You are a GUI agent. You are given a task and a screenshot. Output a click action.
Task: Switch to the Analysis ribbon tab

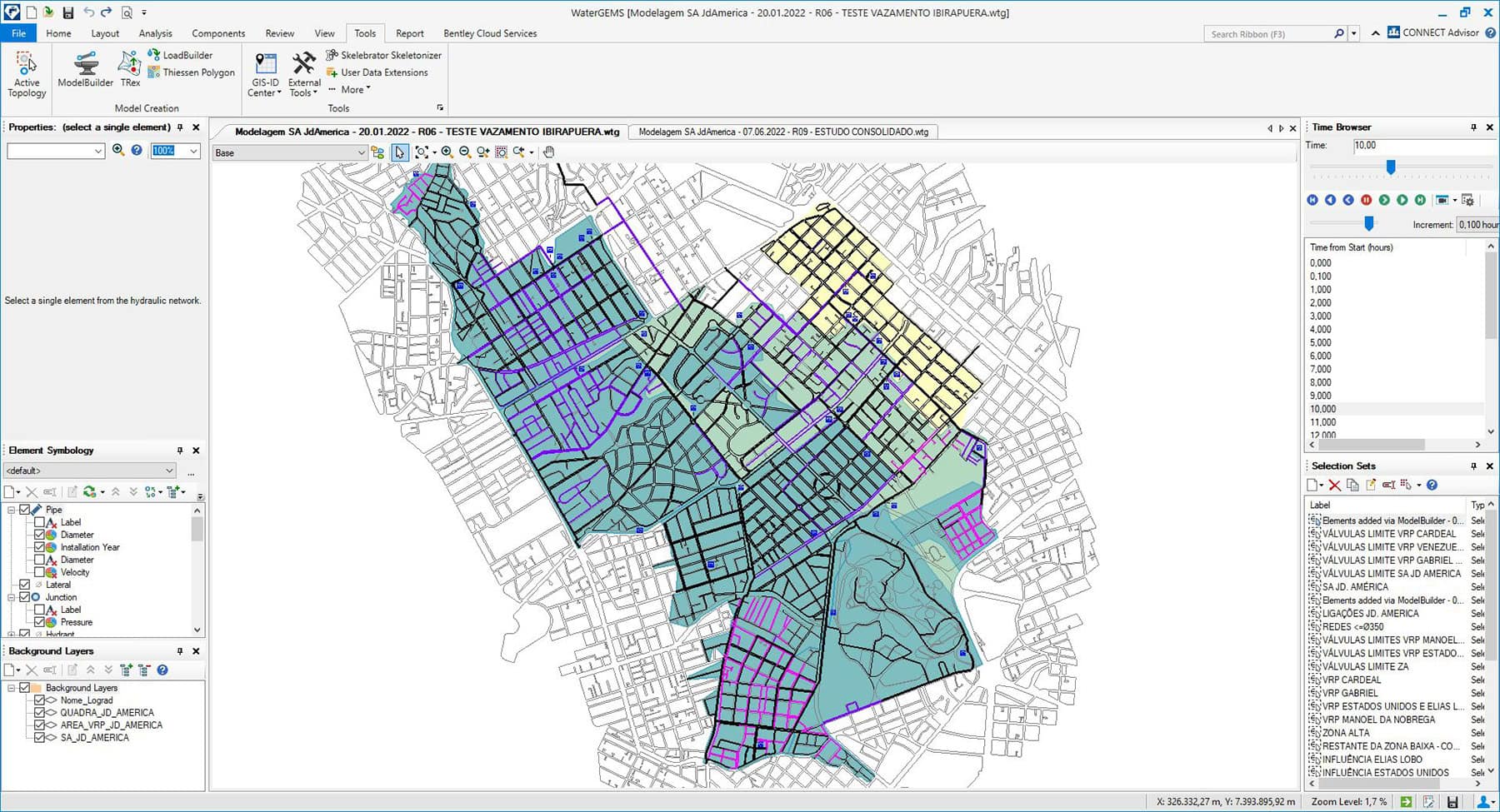pos(155,33)
